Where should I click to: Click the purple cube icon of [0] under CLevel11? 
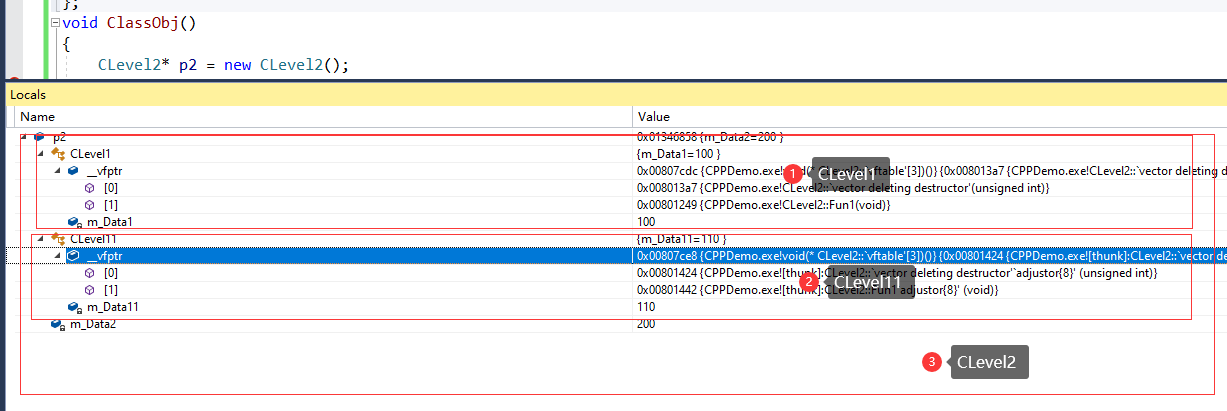click(x=90, y=273)
